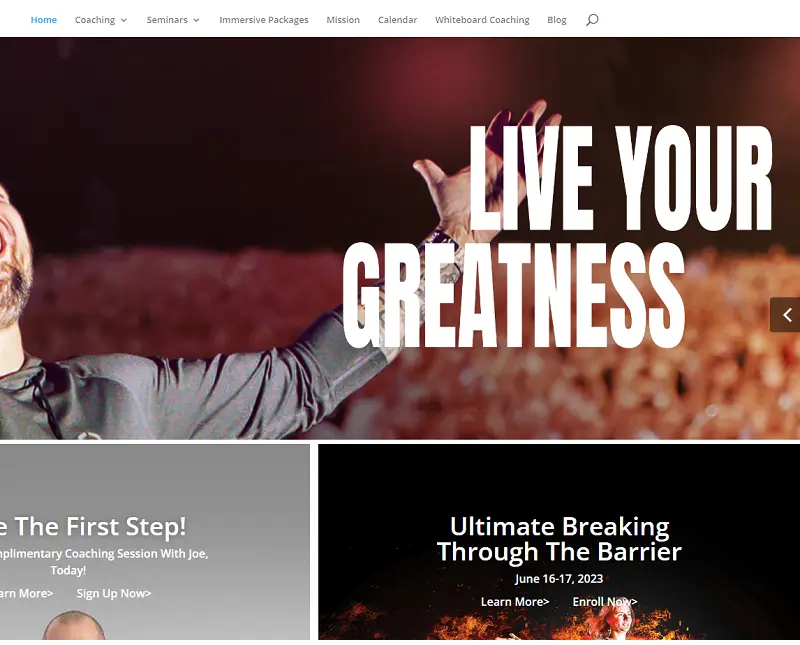Screen dimensions: 800x645
Task: Open the Blog link
Action: pyautogui.click(x=557, y=20)
